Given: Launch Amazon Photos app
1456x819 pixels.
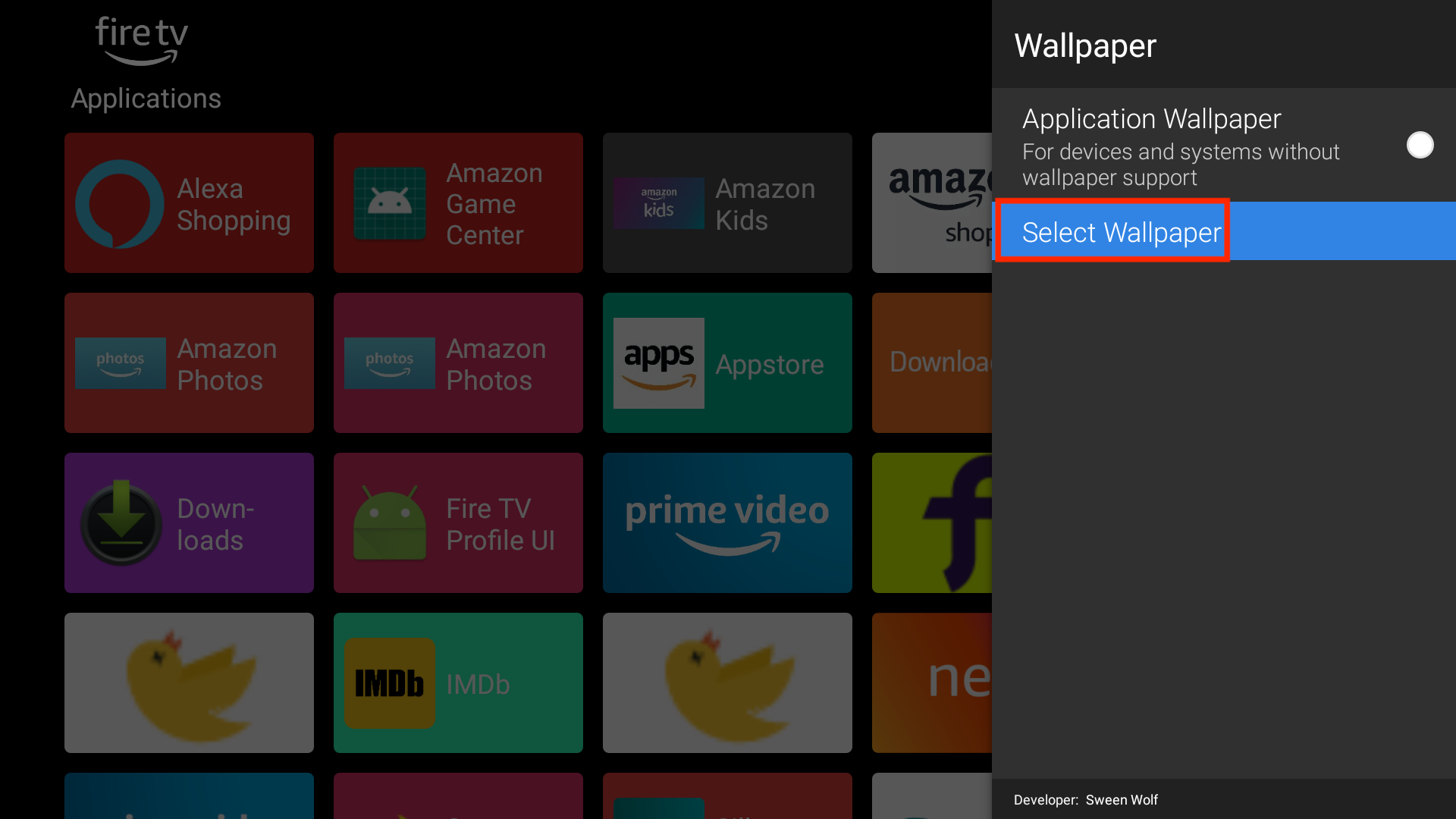Looking at the screenshot, I should [189, 363].
